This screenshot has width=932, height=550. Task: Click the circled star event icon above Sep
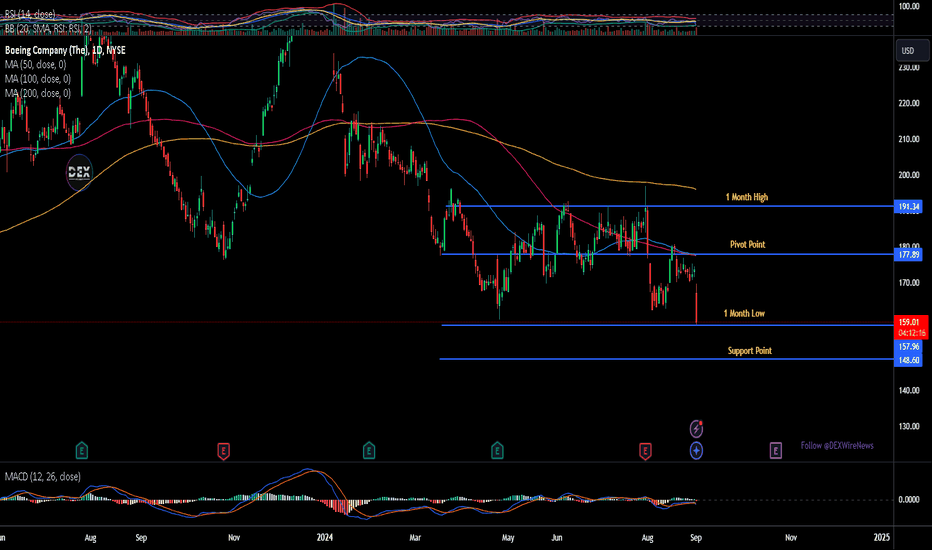[x=696, y=451]
